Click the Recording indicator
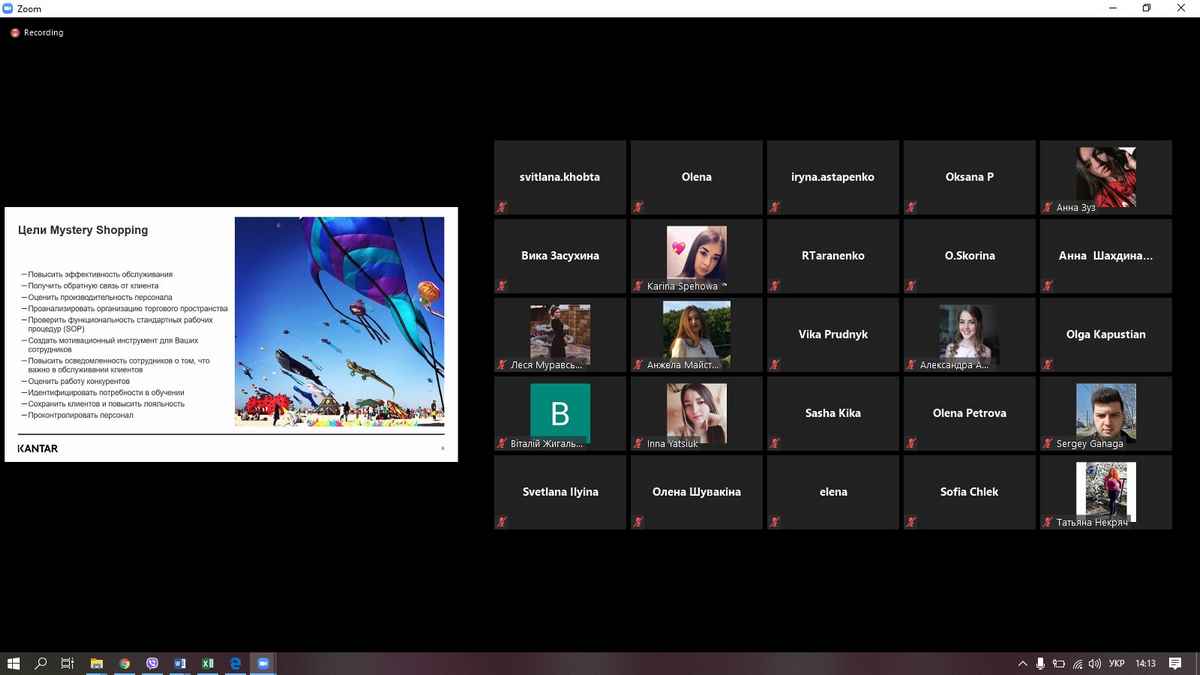 [37, 33]
